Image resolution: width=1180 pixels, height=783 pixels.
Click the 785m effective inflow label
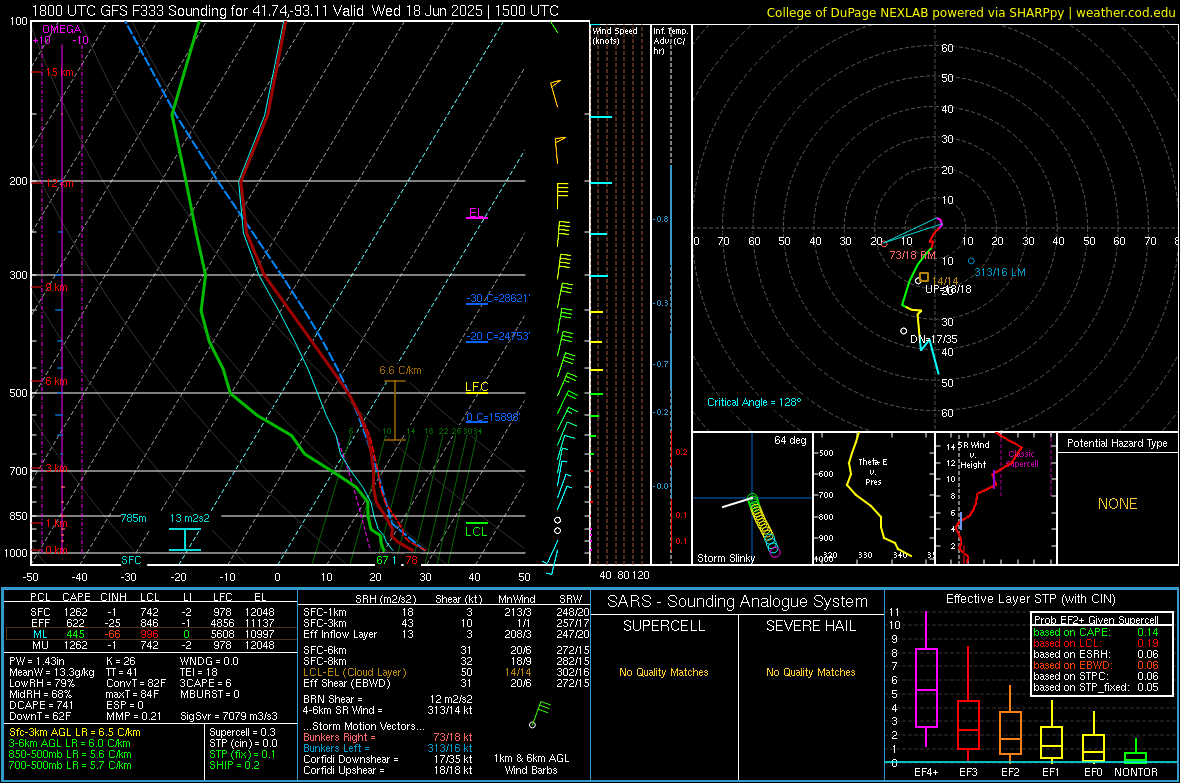click(133, 518)
